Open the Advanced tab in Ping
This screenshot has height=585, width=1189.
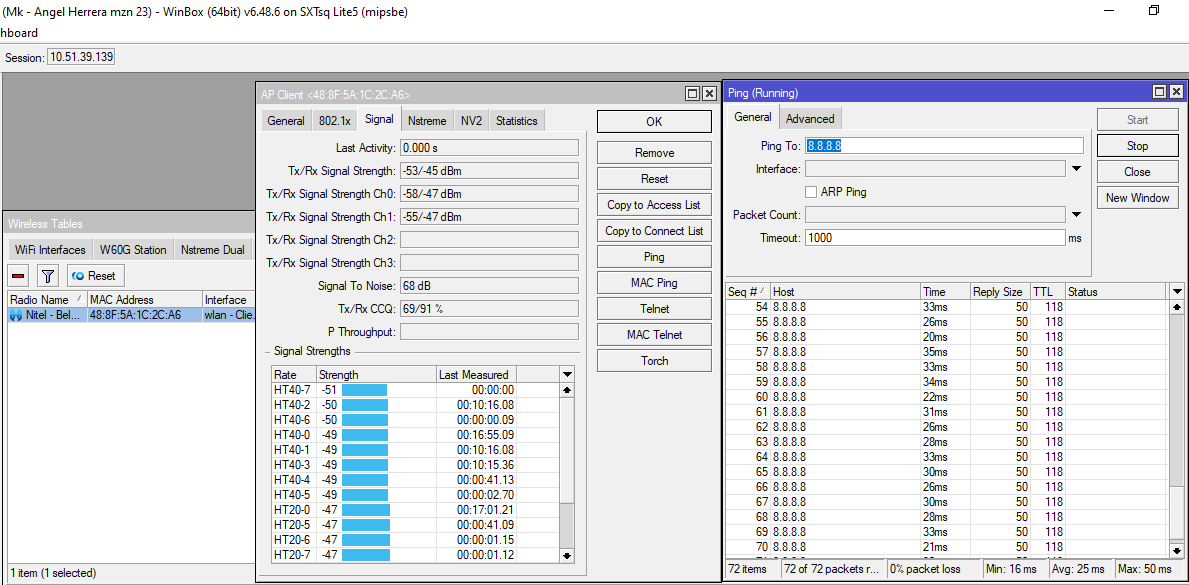coord(809,118)
